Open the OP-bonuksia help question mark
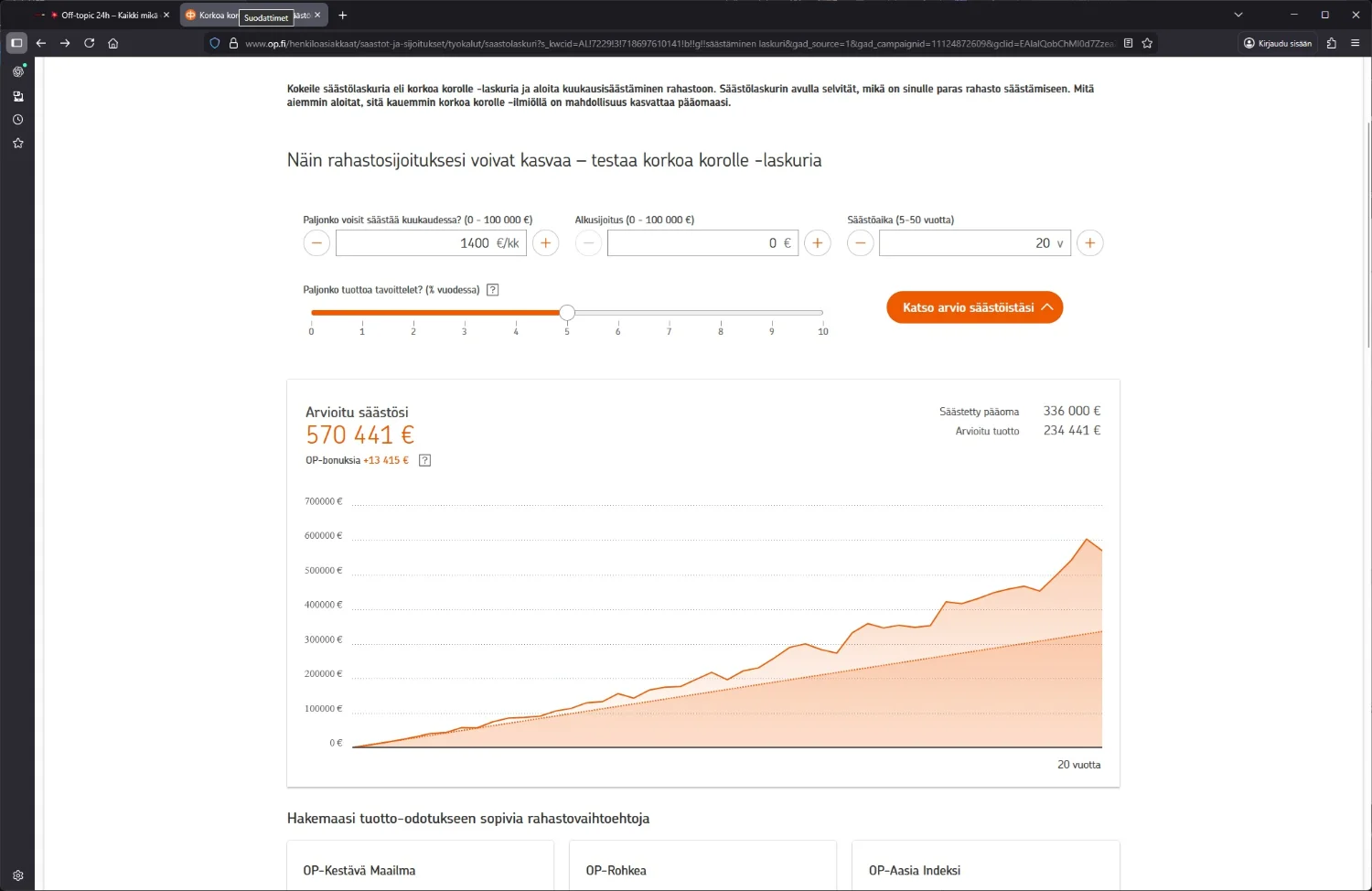The image size is (1372, 891). (424, 460)
